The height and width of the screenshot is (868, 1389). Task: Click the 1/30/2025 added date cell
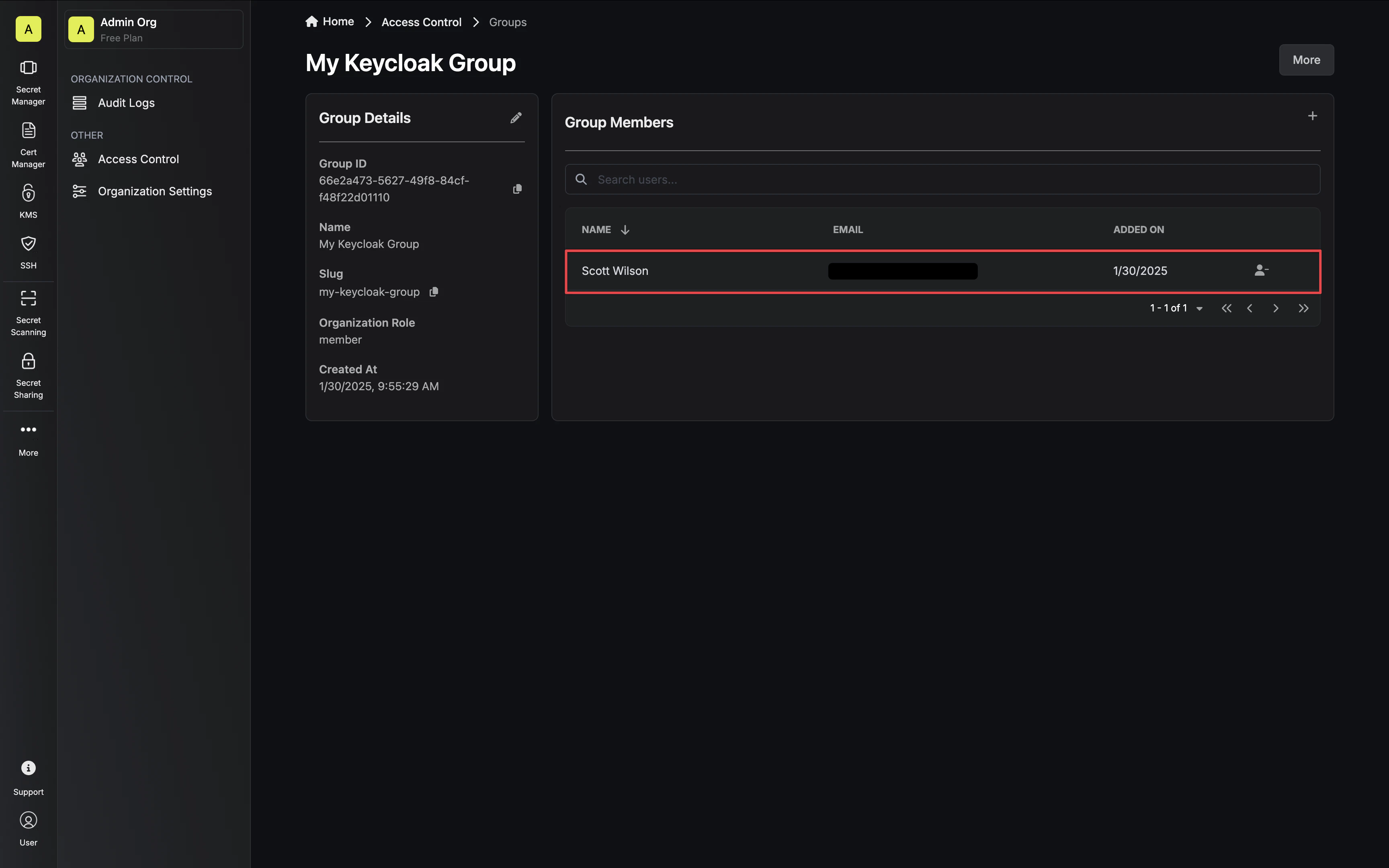pyautogui.click(x=1140, y=271)
